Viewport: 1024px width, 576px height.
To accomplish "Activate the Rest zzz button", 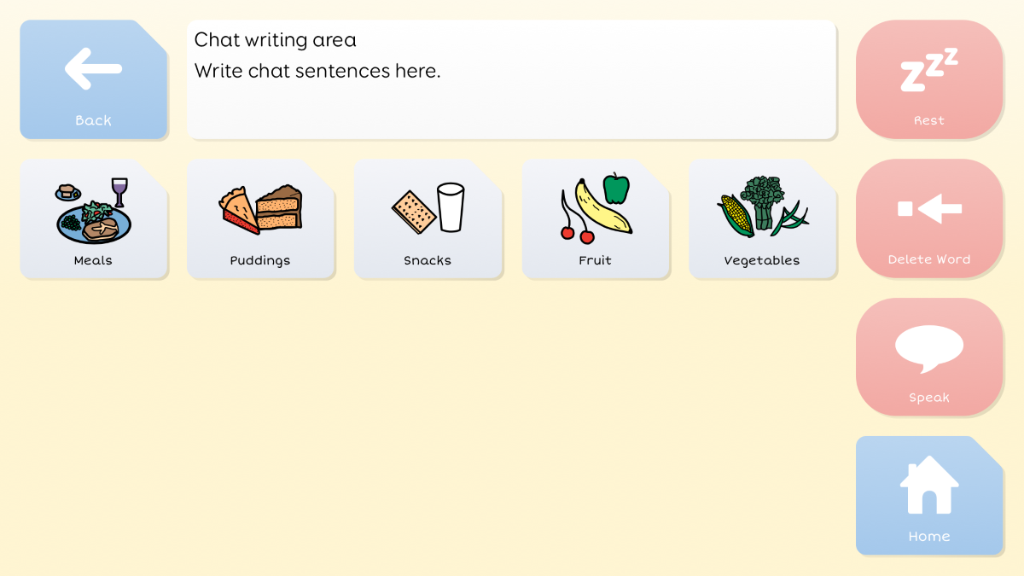I will (x=929, y=79).
